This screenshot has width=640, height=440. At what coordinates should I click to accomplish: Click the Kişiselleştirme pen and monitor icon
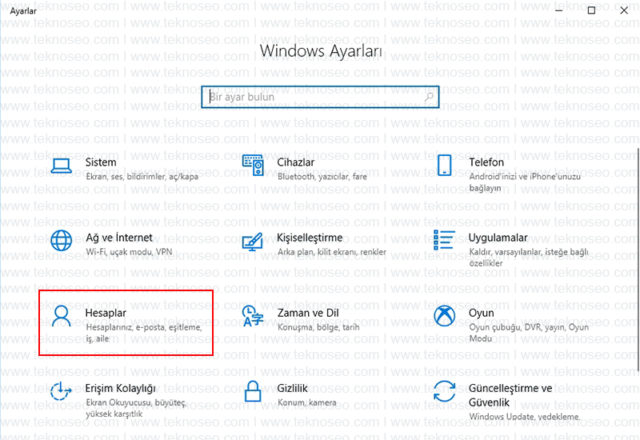point(252,242)
